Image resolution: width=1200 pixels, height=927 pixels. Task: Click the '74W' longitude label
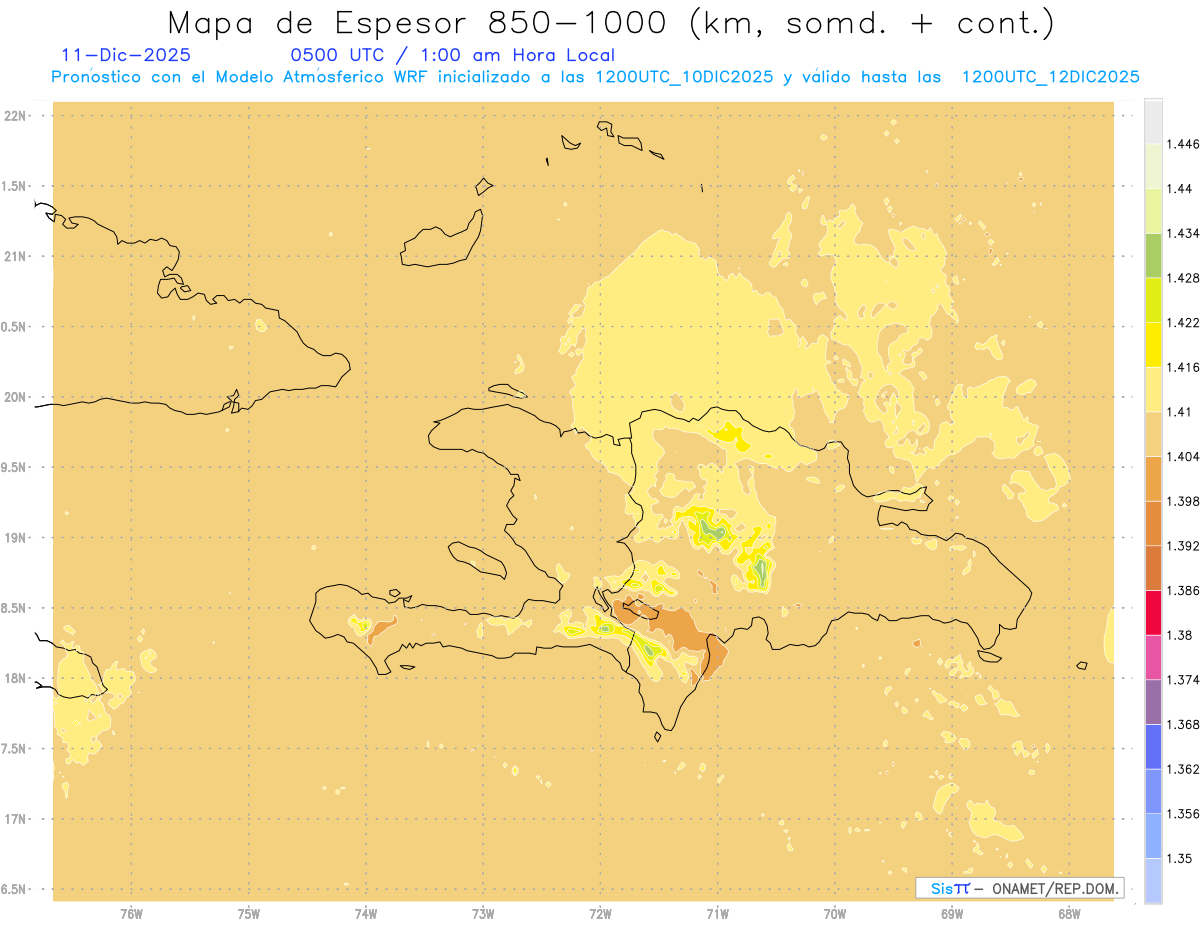point(366,914)
